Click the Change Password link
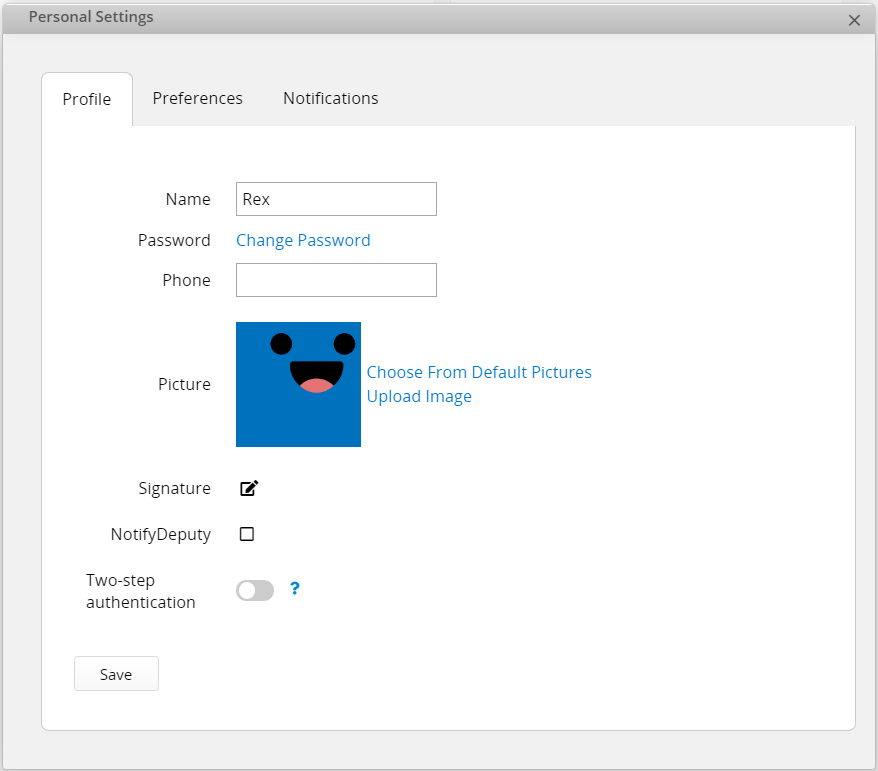 click(x=303, y=240)
